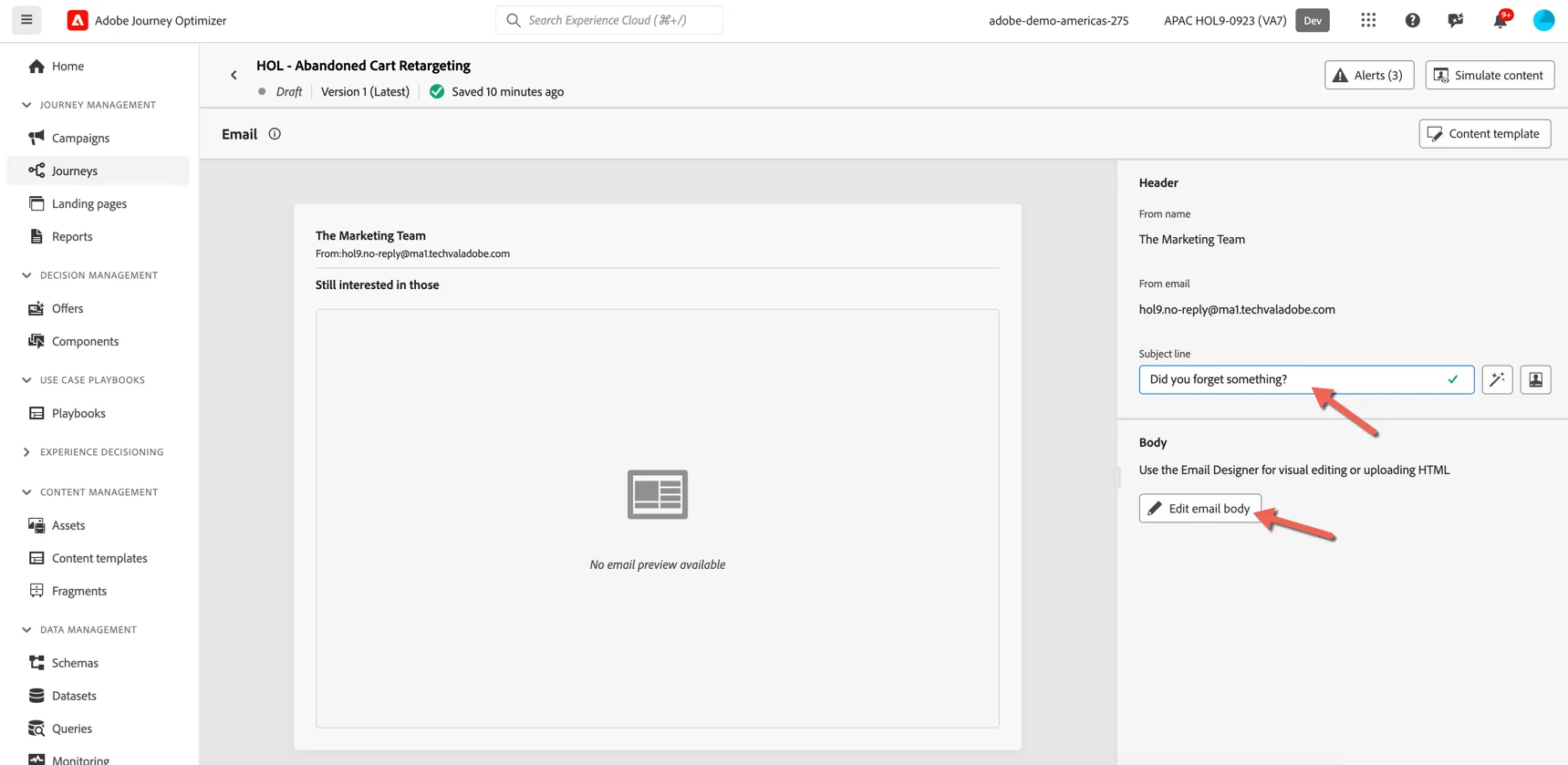1568x765 pixels.
Task: Collapse the Decision Management section
Action: pos(26,275)
